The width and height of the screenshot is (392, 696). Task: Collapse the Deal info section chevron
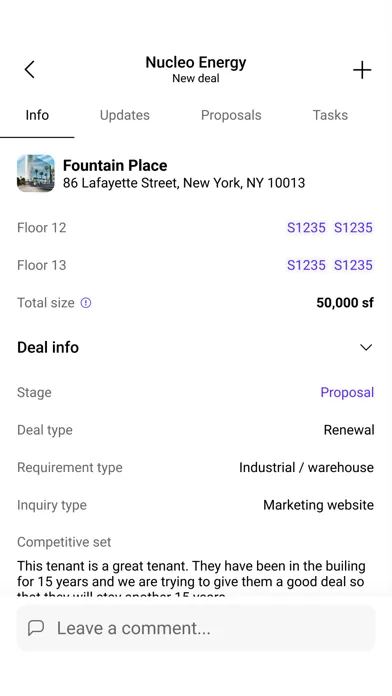[x=366, y=347]
